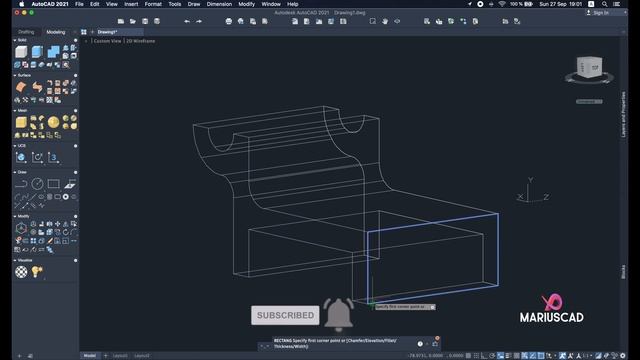Toggle the Draw panel pin dot

tap(76, 172)
